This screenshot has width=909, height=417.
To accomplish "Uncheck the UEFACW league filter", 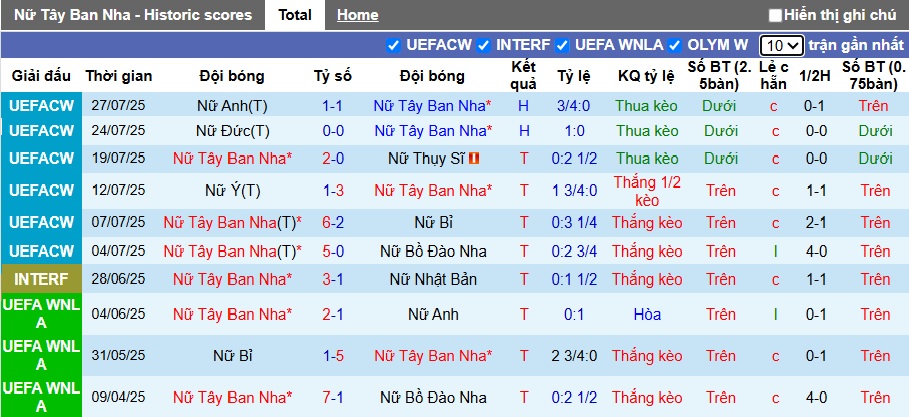I will click(393, 45).
